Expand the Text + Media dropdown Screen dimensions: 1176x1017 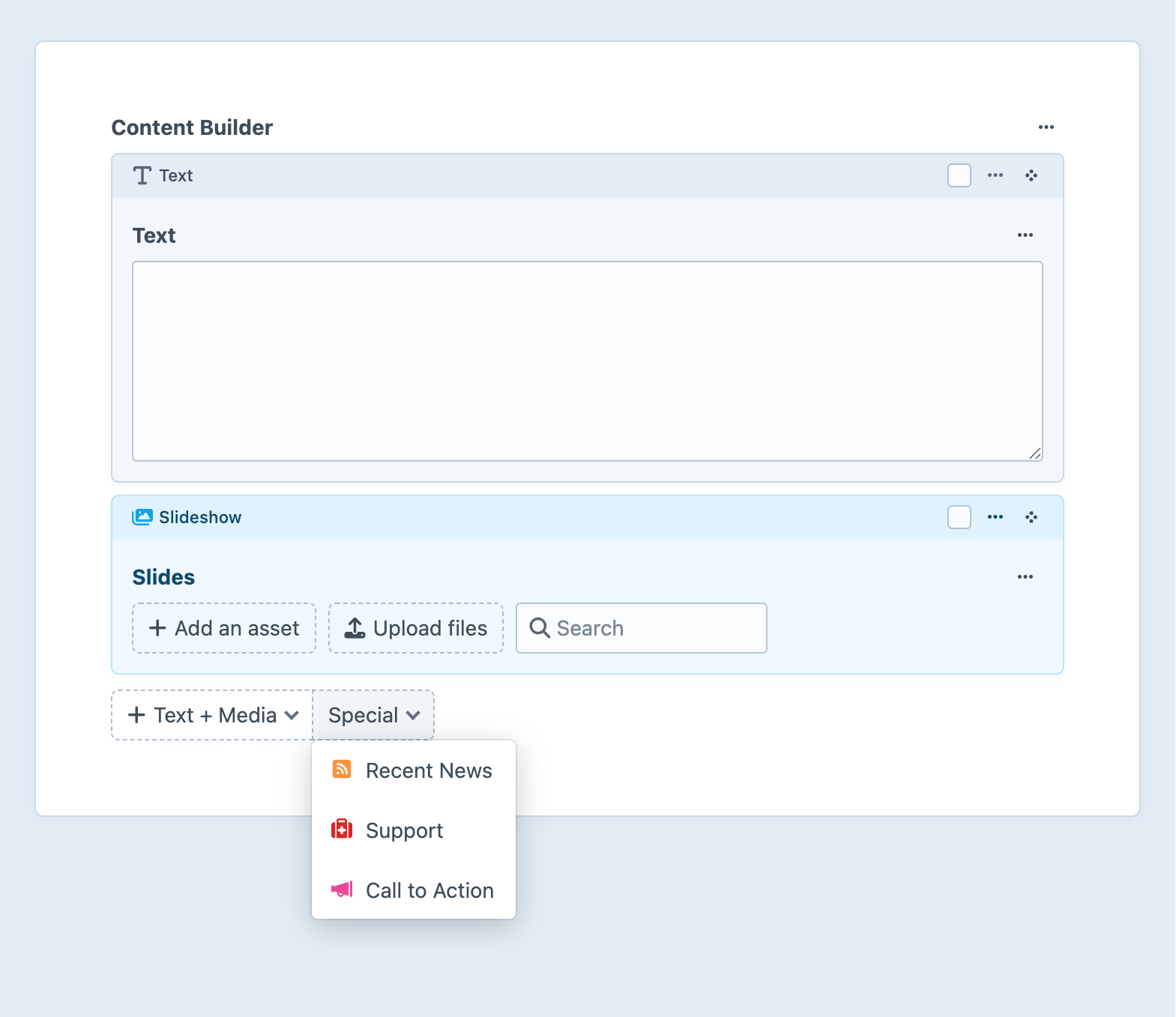coord(212,715)
